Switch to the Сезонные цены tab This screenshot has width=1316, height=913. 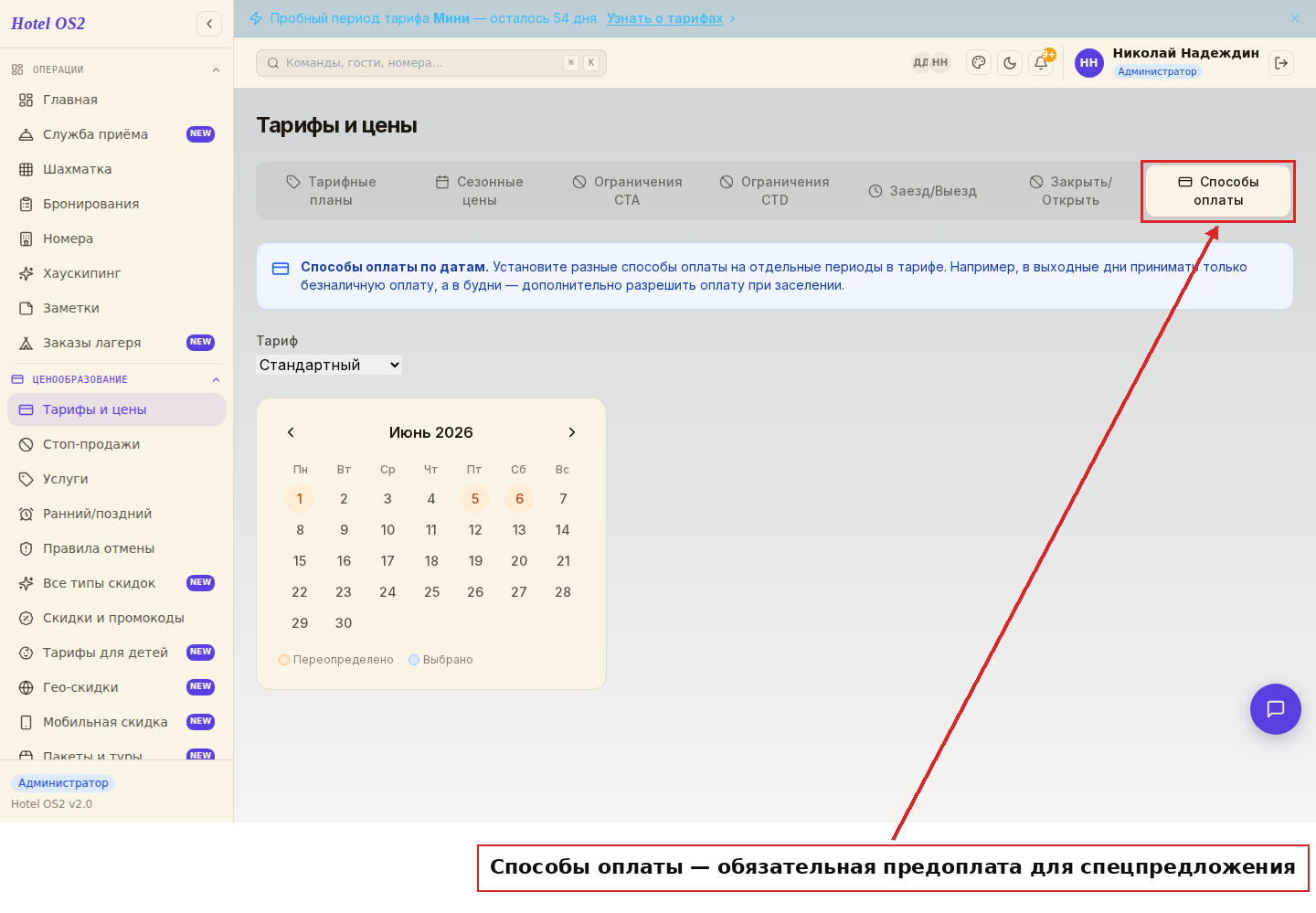(x=479, y=191)
